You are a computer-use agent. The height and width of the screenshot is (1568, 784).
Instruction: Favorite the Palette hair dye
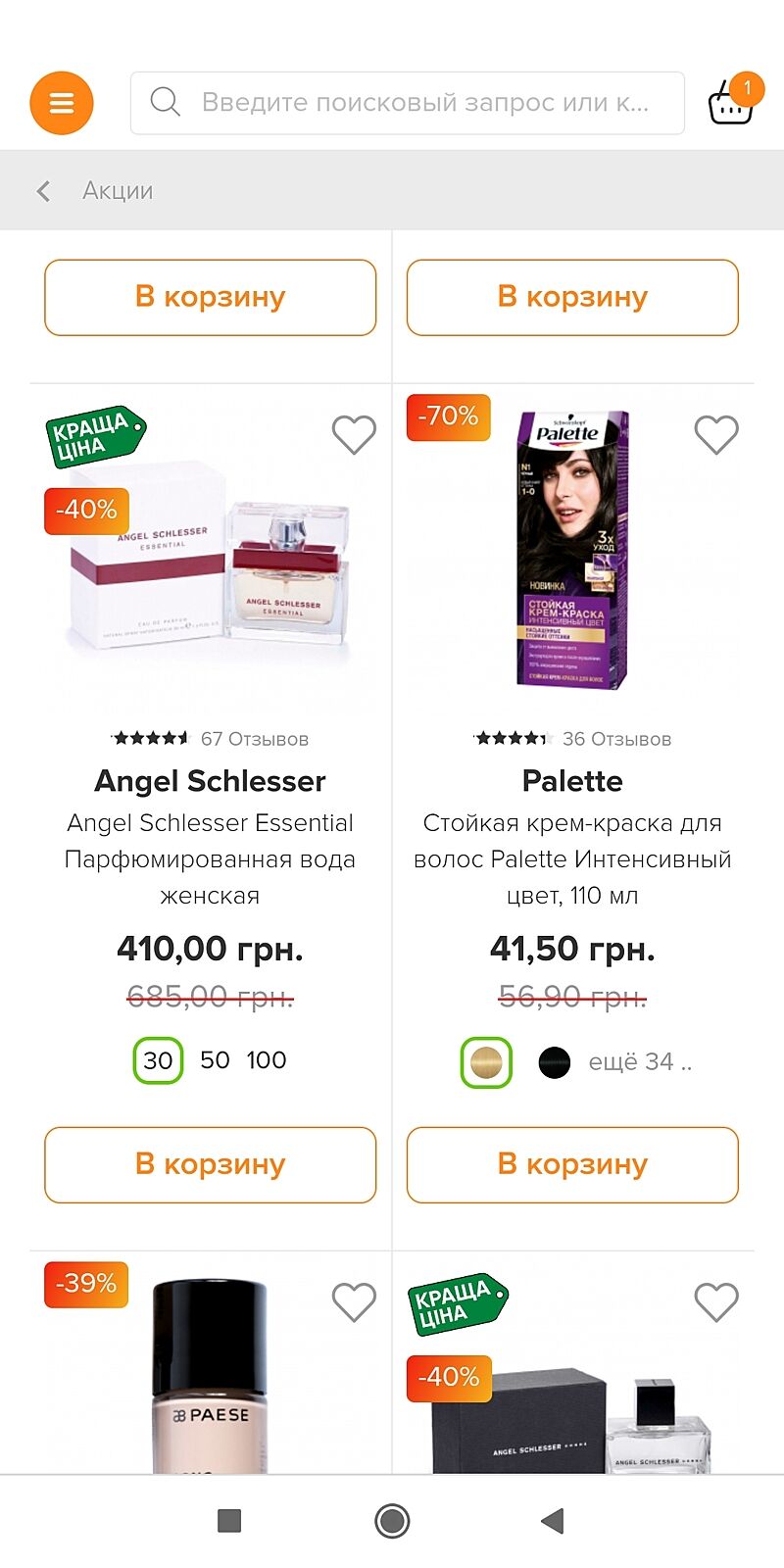(x=715, y=434)
